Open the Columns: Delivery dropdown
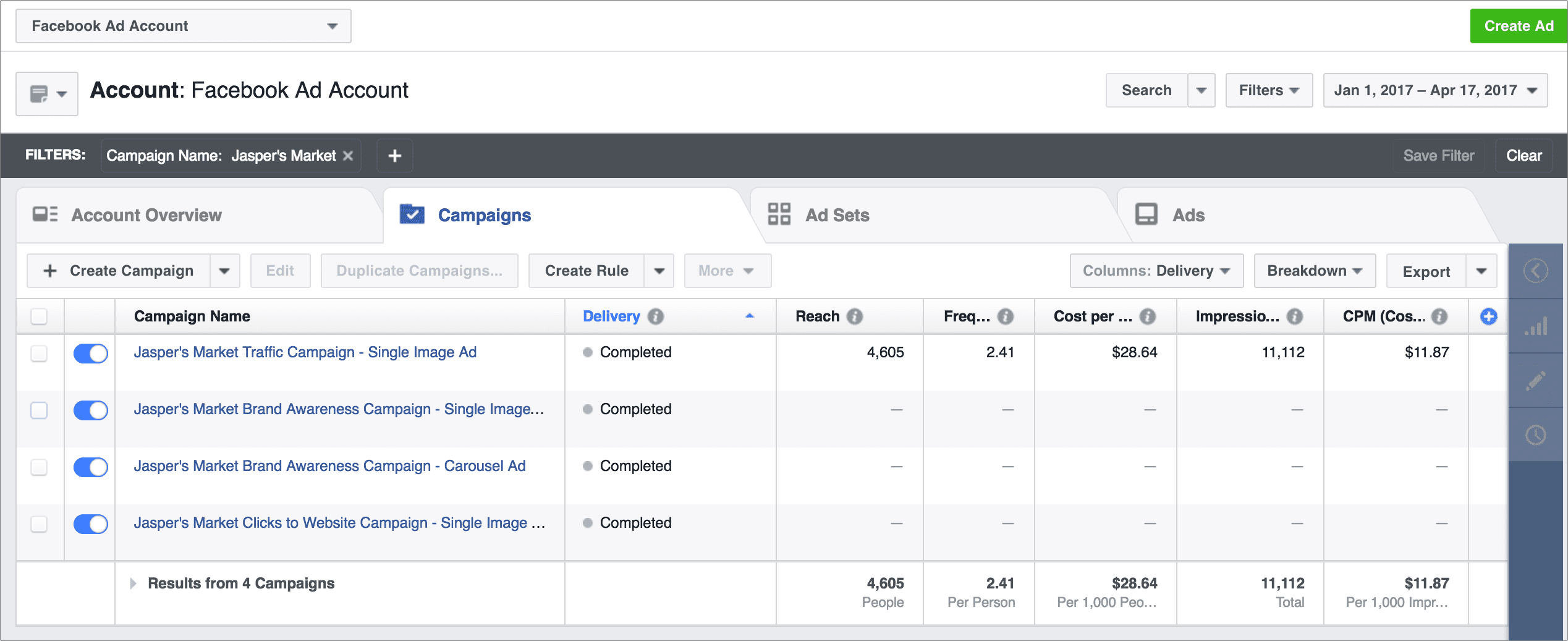Image resolution: width=1568 pixels, height=641 pixels. click(x=1155, y=270)
